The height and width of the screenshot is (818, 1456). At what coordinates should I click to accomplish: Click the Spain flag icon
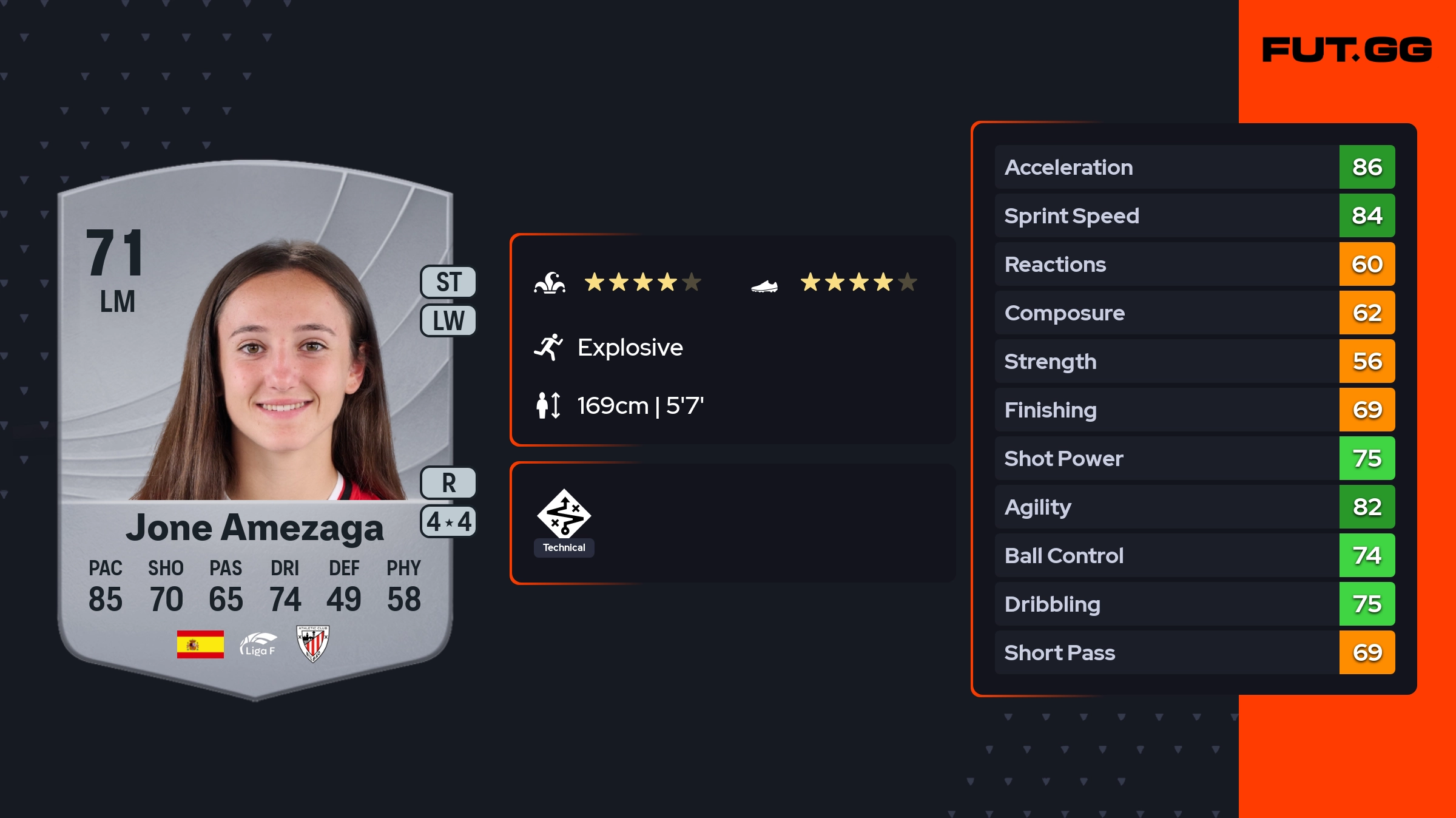(x=200, y=644)
